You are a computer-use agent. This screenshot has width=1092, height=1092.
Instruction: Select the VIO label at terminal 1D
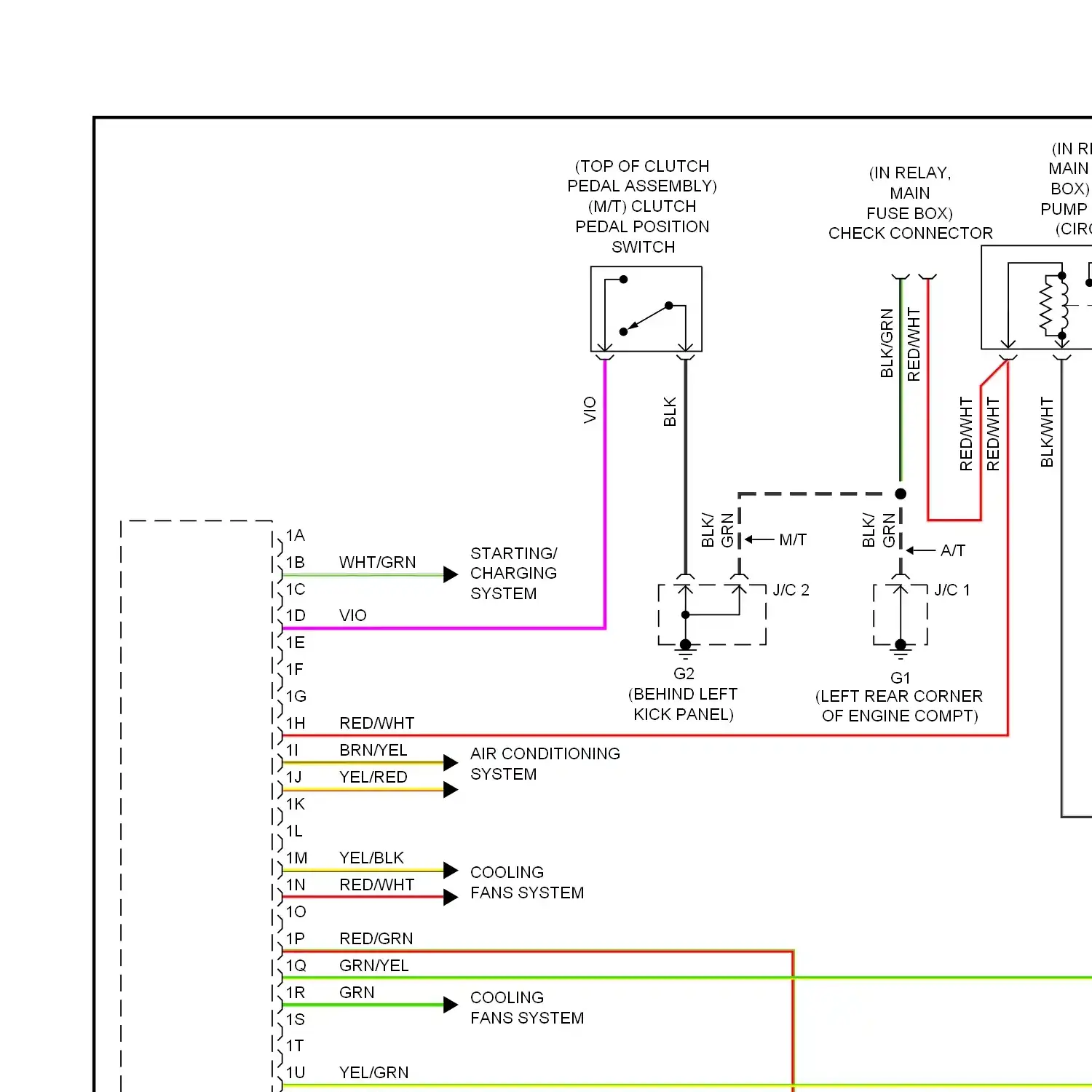352,615
